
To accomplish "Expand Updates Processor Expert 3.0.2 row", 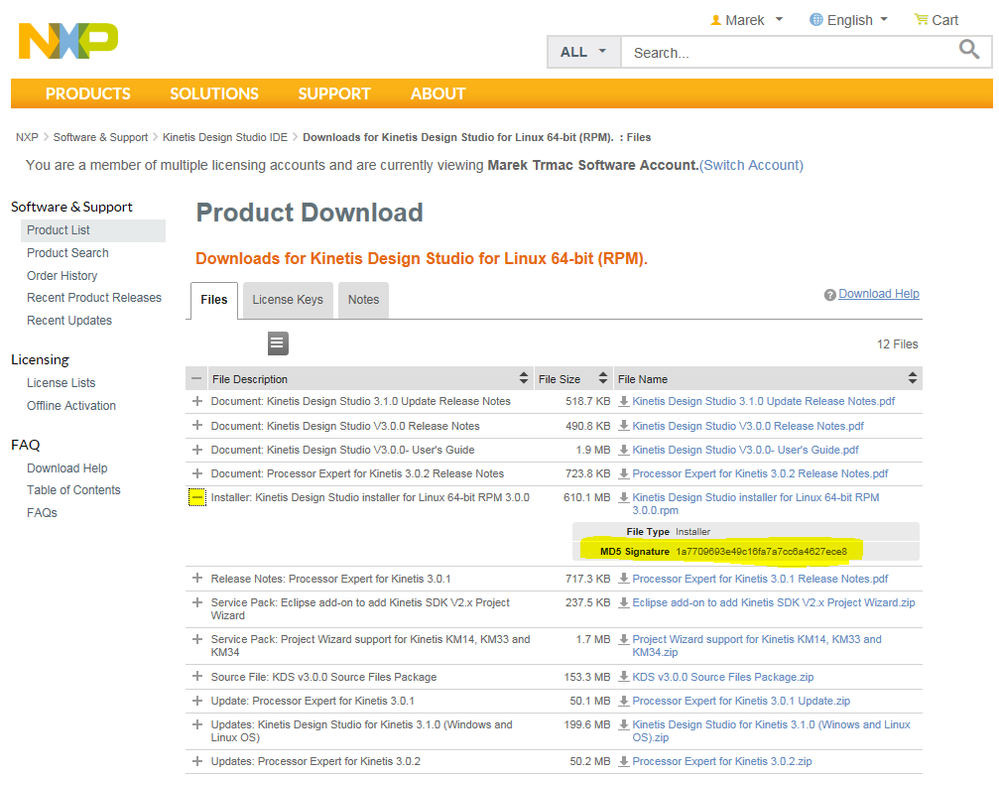I will 197,761.
